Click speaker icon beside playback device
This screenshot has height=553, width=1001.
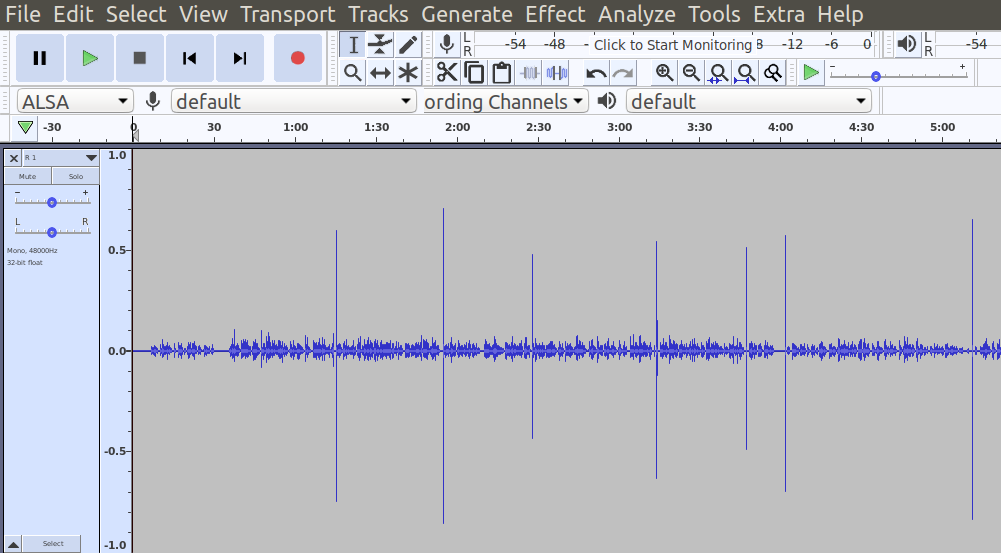(x=607, y=101)
